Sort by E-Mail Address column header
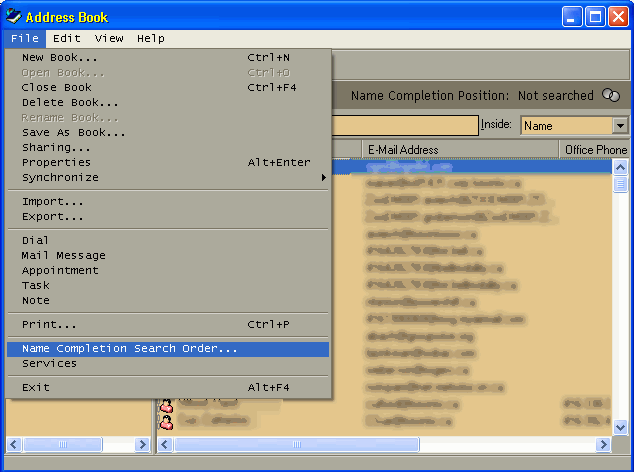The image size is (634, 472). (460, 150)
